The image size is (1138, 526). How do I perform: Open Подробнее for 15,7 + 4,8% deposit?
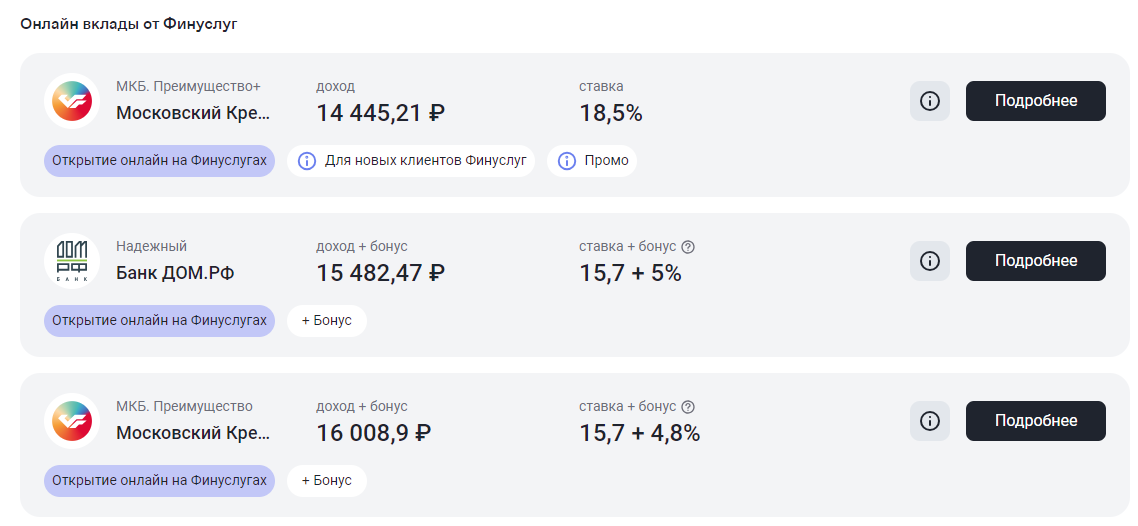1036,421
